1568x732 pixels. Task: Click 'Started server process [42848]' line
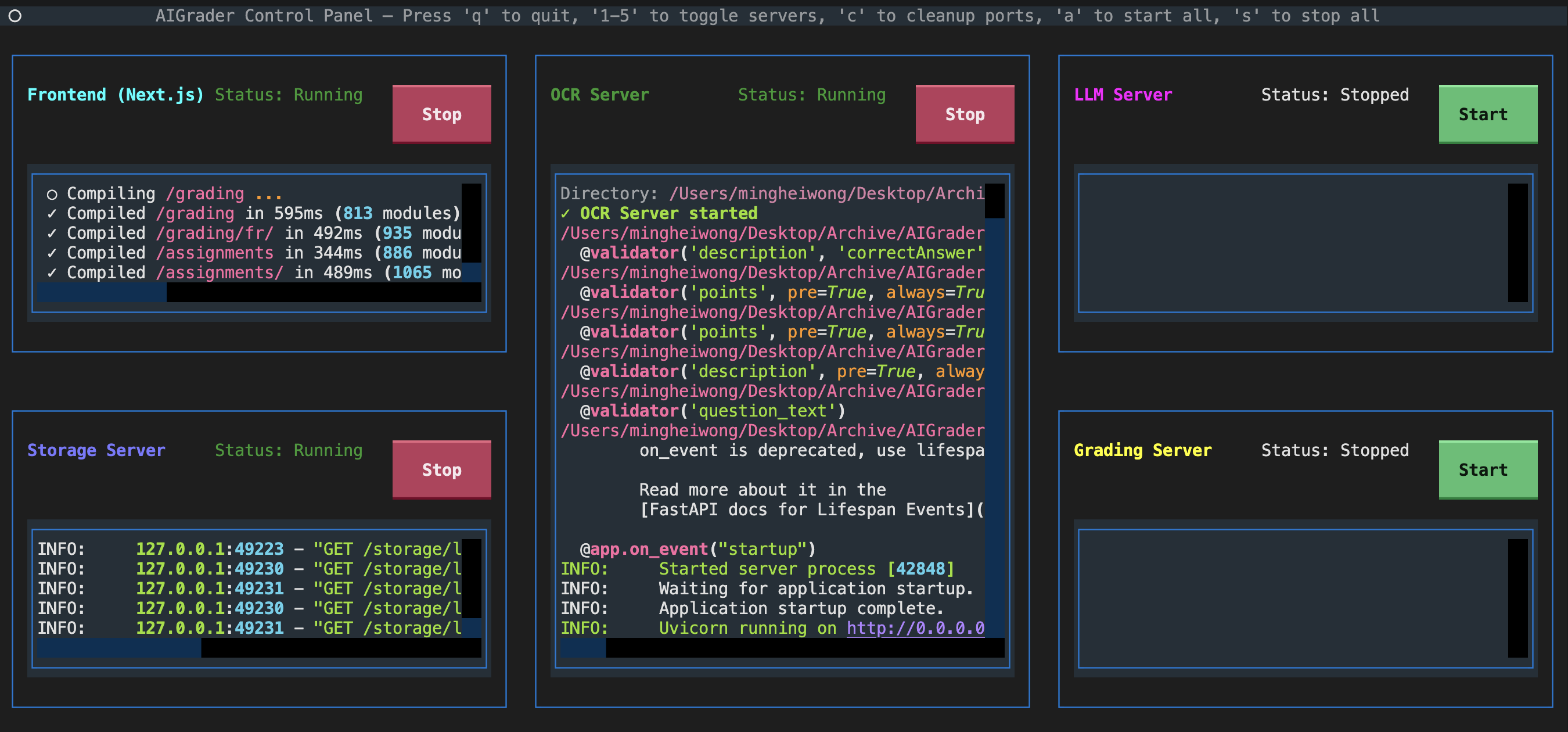tap(758, 569)
